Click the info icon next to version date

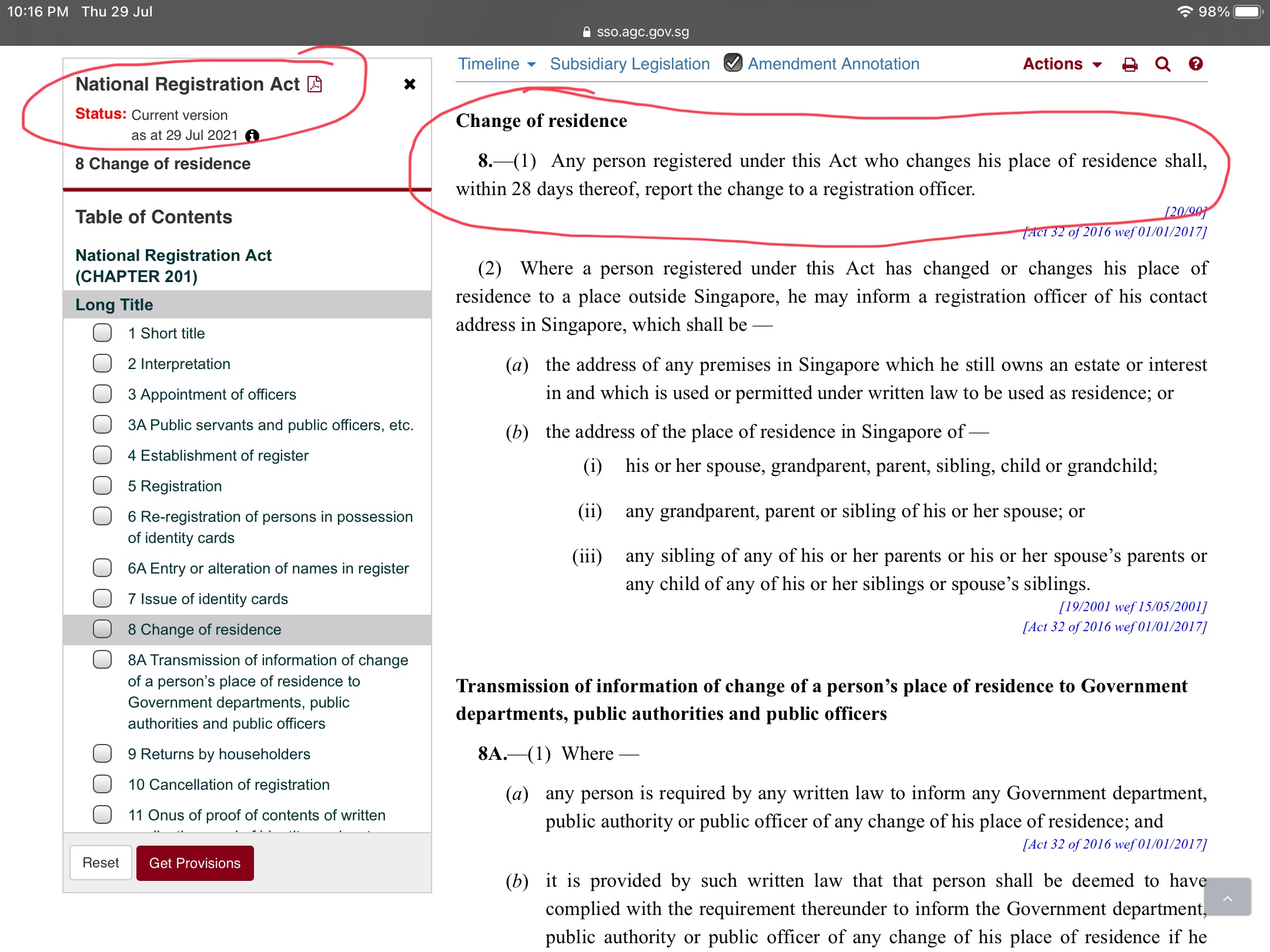pyautogui.click(x=252, y=136)
